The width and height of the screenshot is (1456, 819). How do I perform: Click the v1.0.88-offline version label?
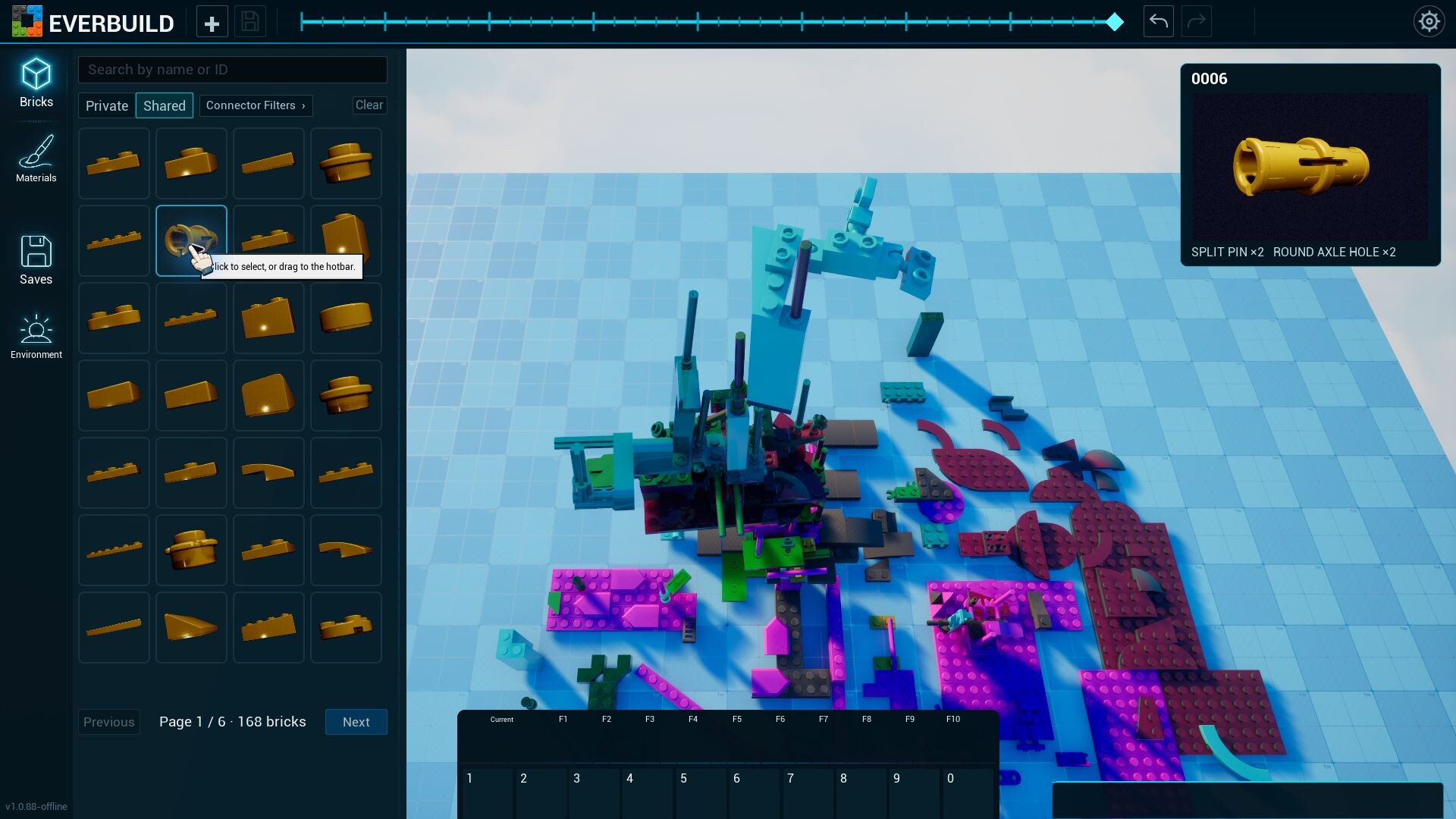click(x=36, y=807)
